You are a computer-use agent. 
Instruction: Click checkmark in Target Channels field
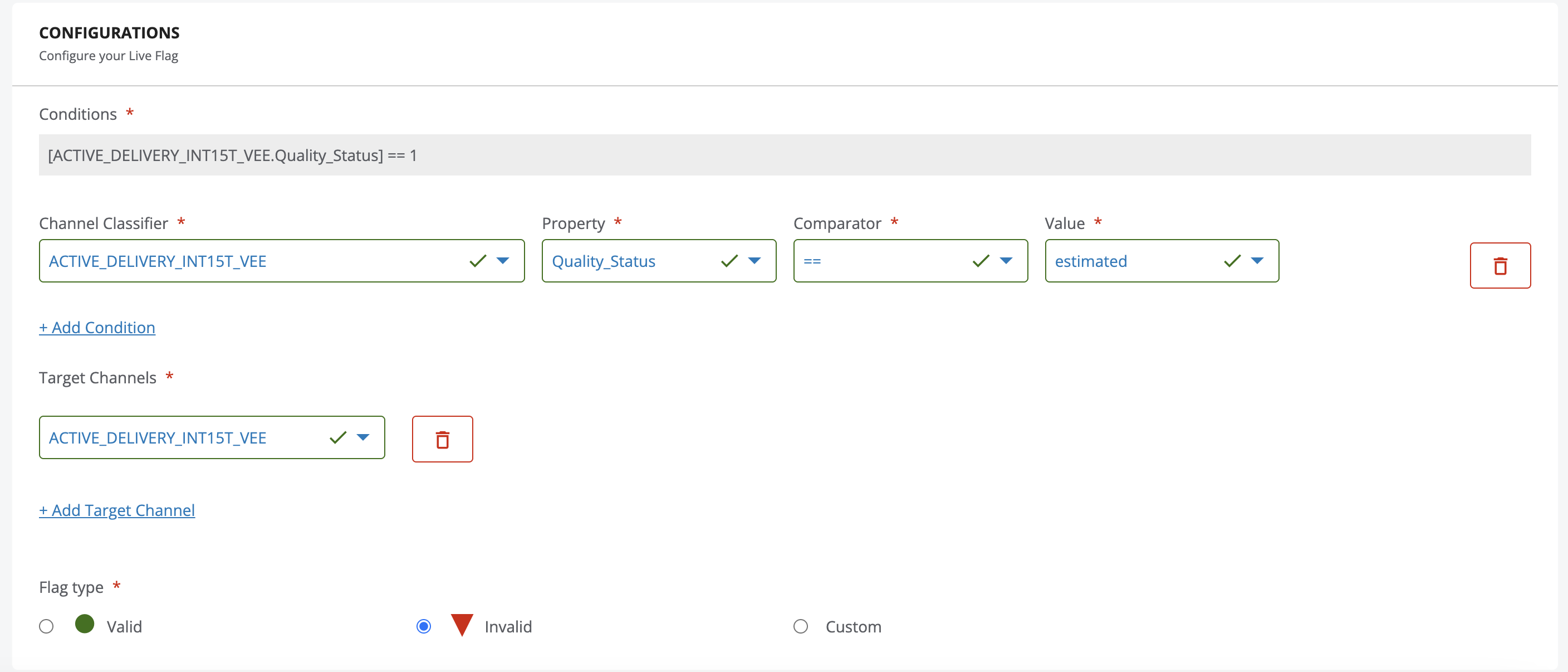[x=338, y=437]
